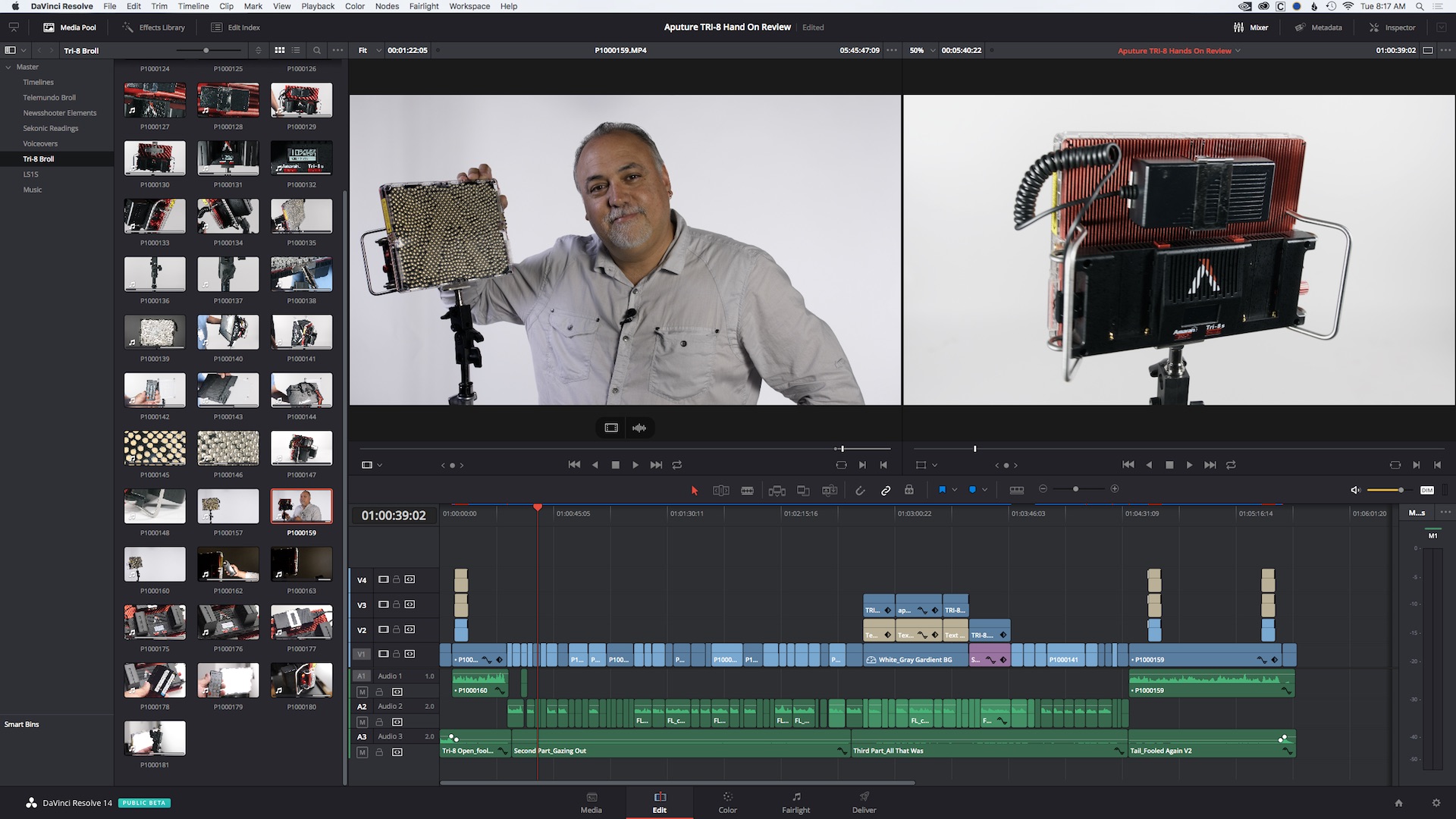Click the Playback menu in menu bar
Viewport: 1456px width, 819px height.
(316, 6)
